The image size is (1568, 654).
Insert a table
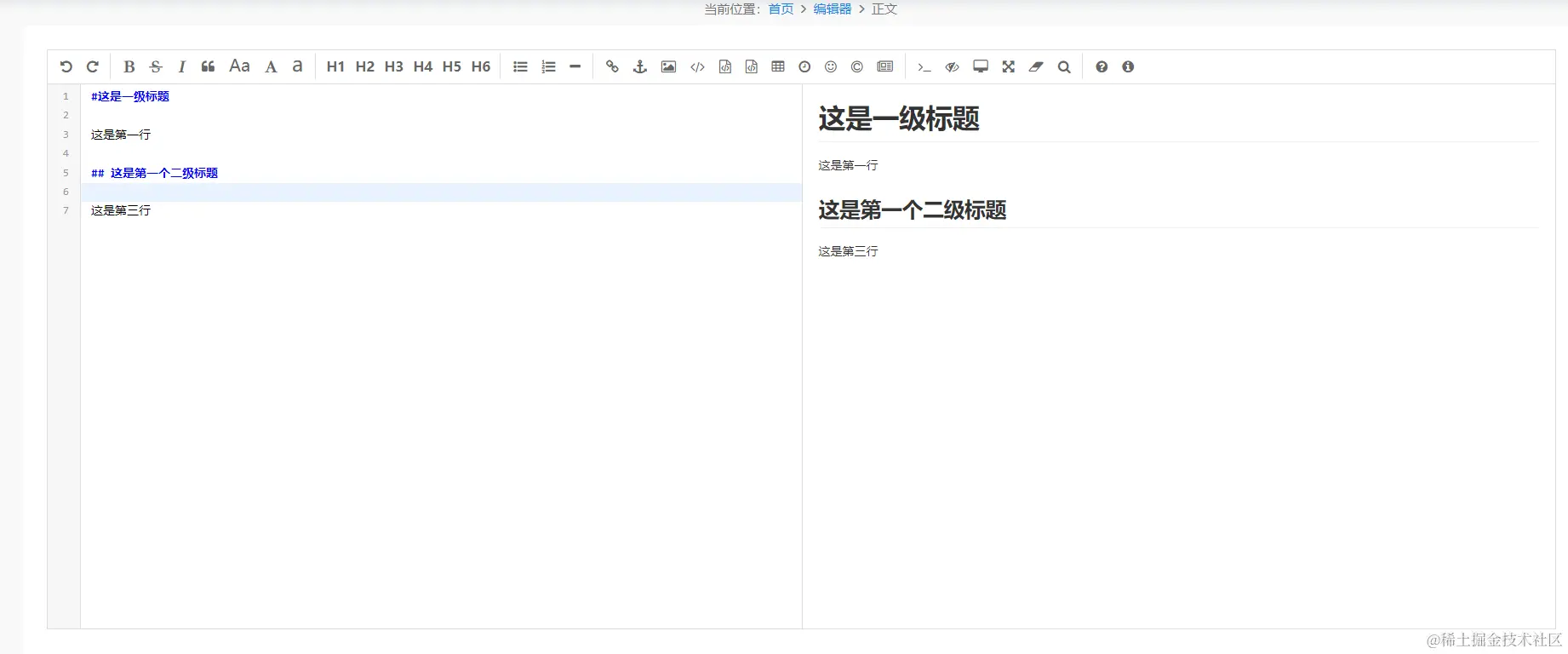tap(778, 66)
